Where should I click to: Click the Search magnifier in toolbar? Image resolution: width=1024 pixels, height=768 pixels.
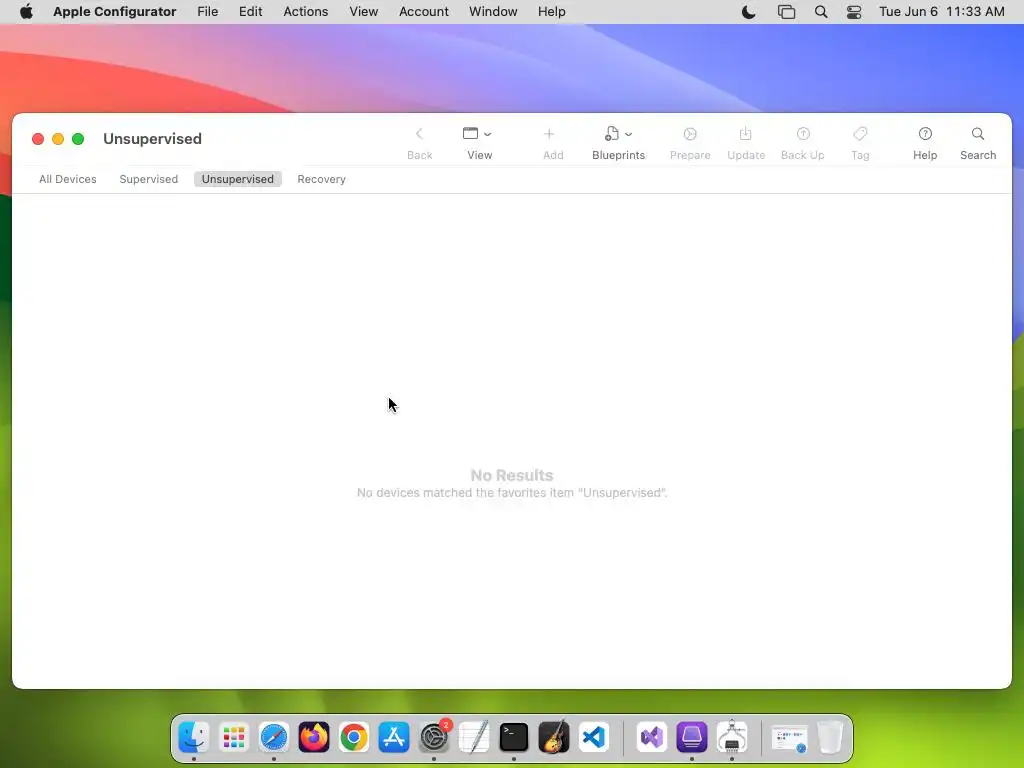(978, 134)
